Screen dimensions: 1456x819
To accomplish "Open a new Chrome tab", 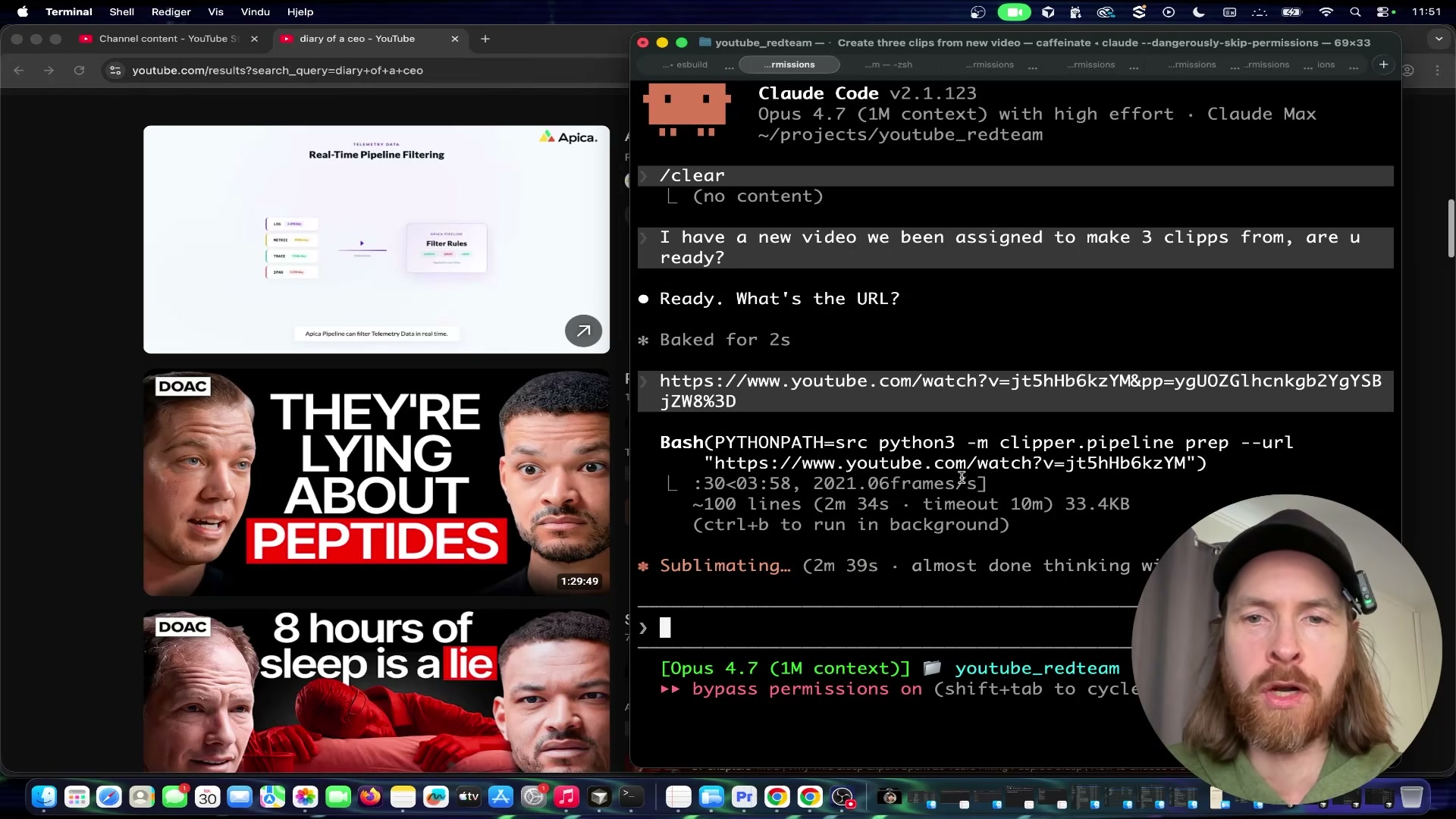I will pyautogui.click(x=485, y=39).
